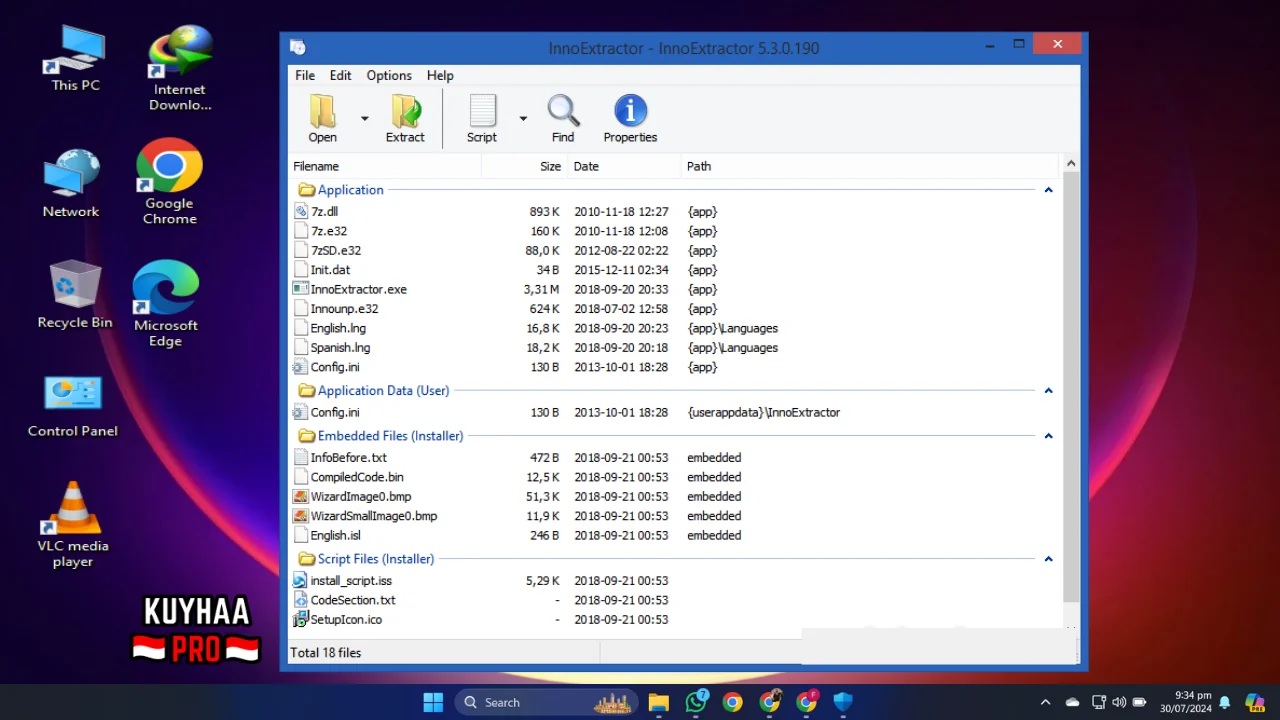
Task: Click the Application group folder label
Action: (x=350, y=190)
